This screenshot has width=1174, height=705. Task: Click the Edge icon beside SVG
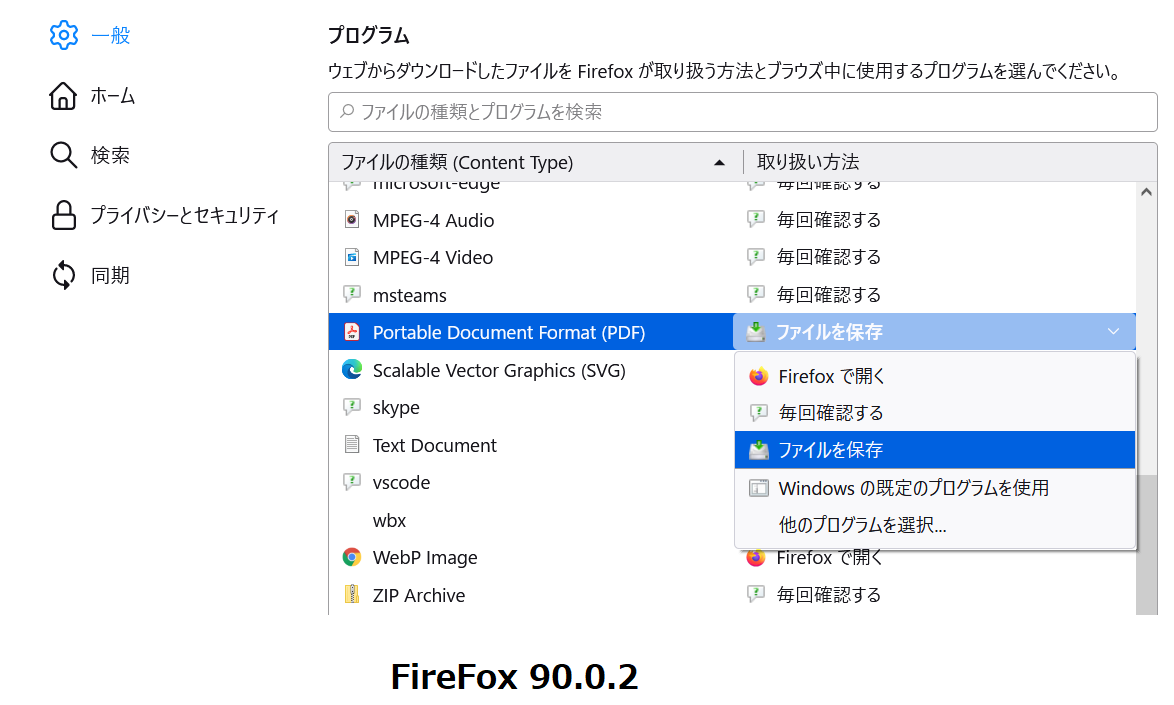[x=351, y=370]
